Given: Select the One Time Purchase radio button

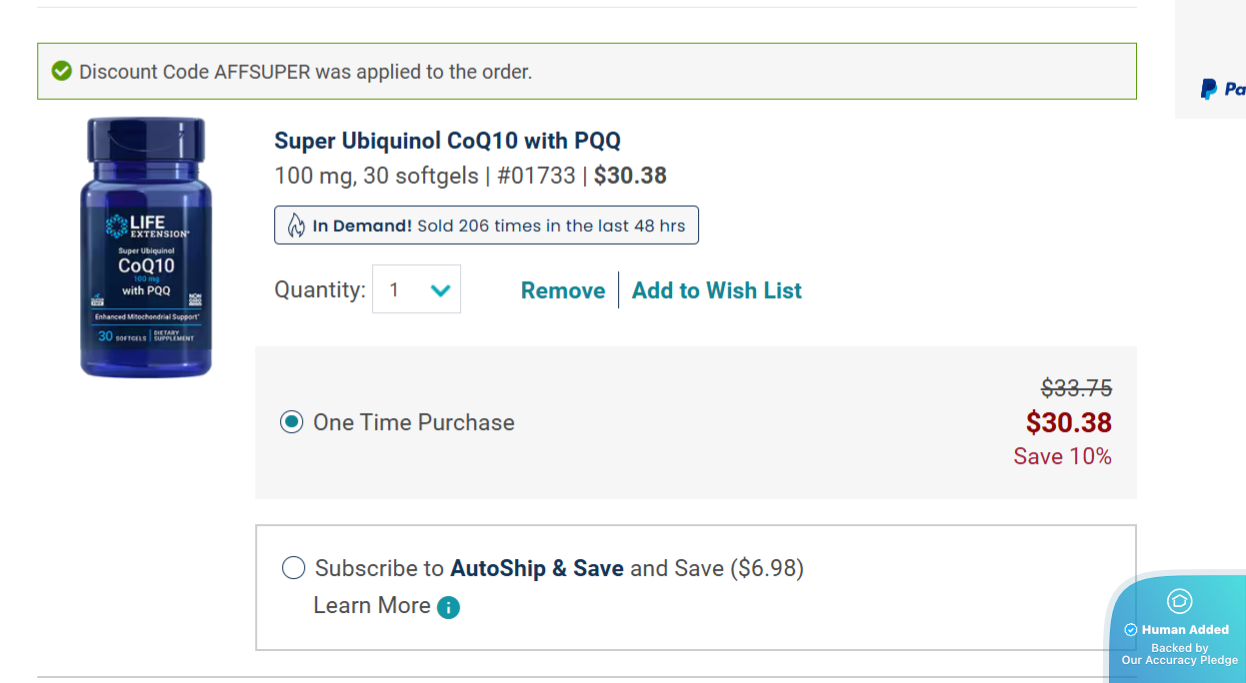Looking at the screenshot, I should tap(292, 422).
